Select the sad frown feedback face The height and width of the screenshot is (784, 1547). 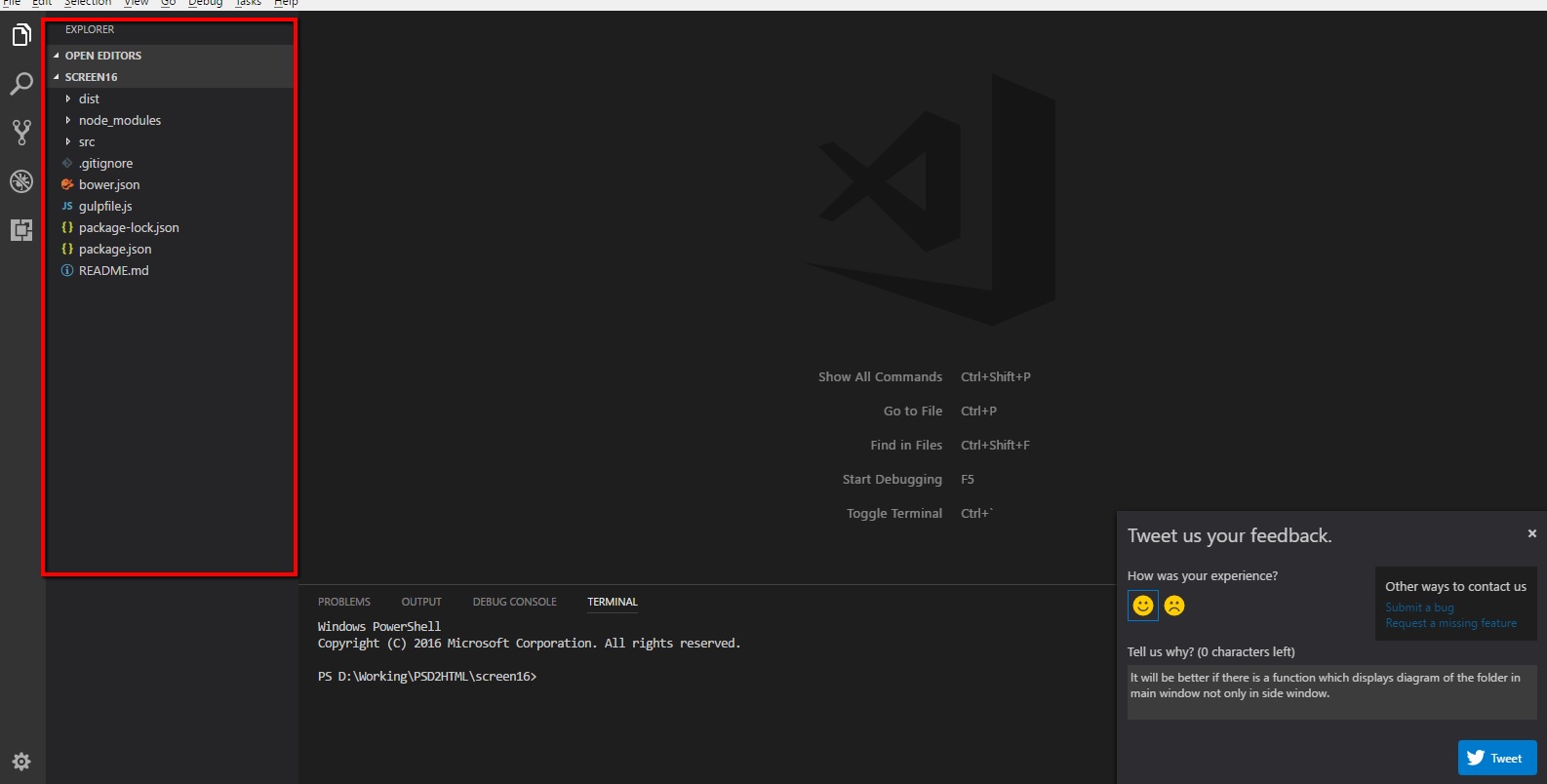(1174, 606)
